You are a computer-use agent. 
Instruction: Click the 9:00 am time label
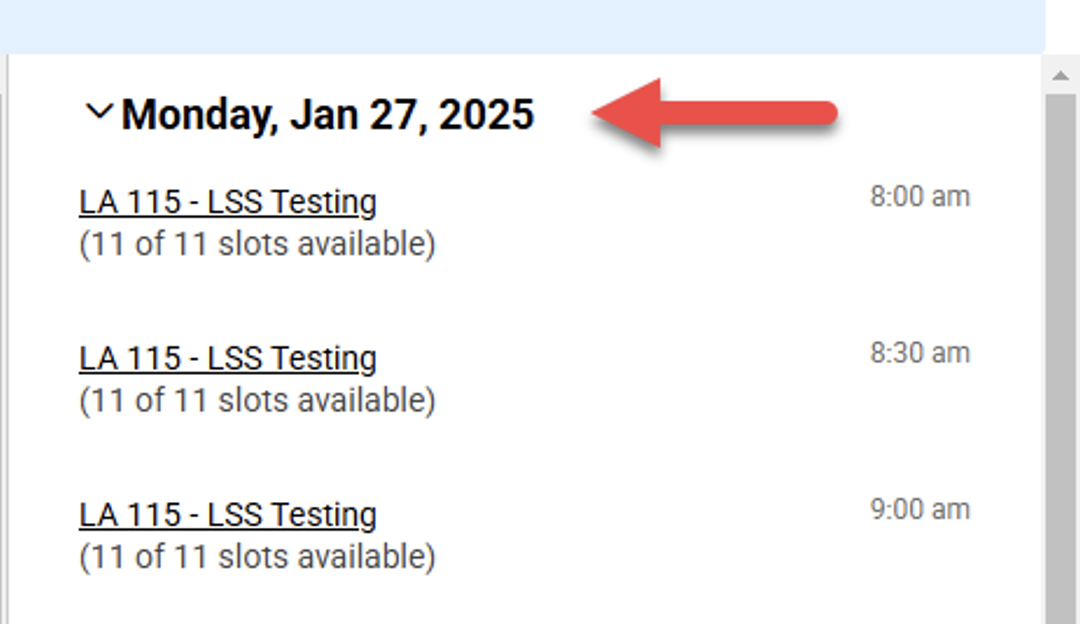coord(918,509)
